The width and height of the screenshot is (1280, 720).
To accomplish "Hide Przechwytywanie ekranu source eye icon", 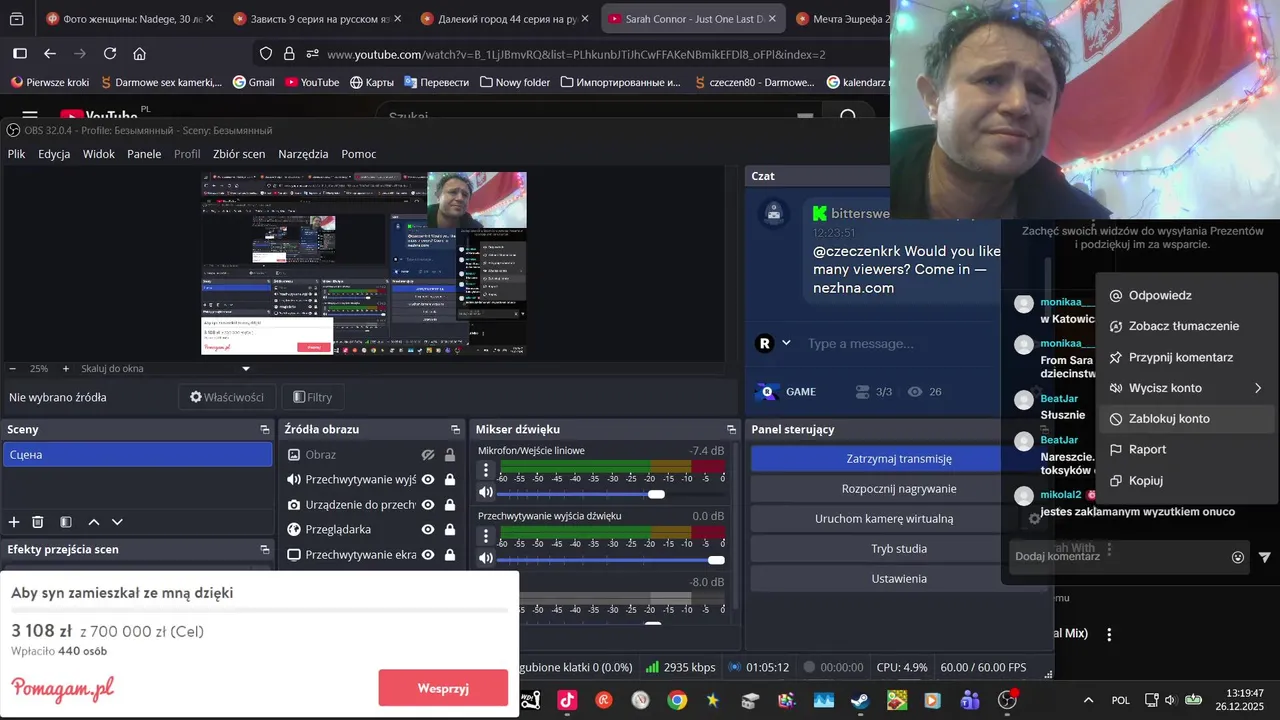I will [428, 555].
